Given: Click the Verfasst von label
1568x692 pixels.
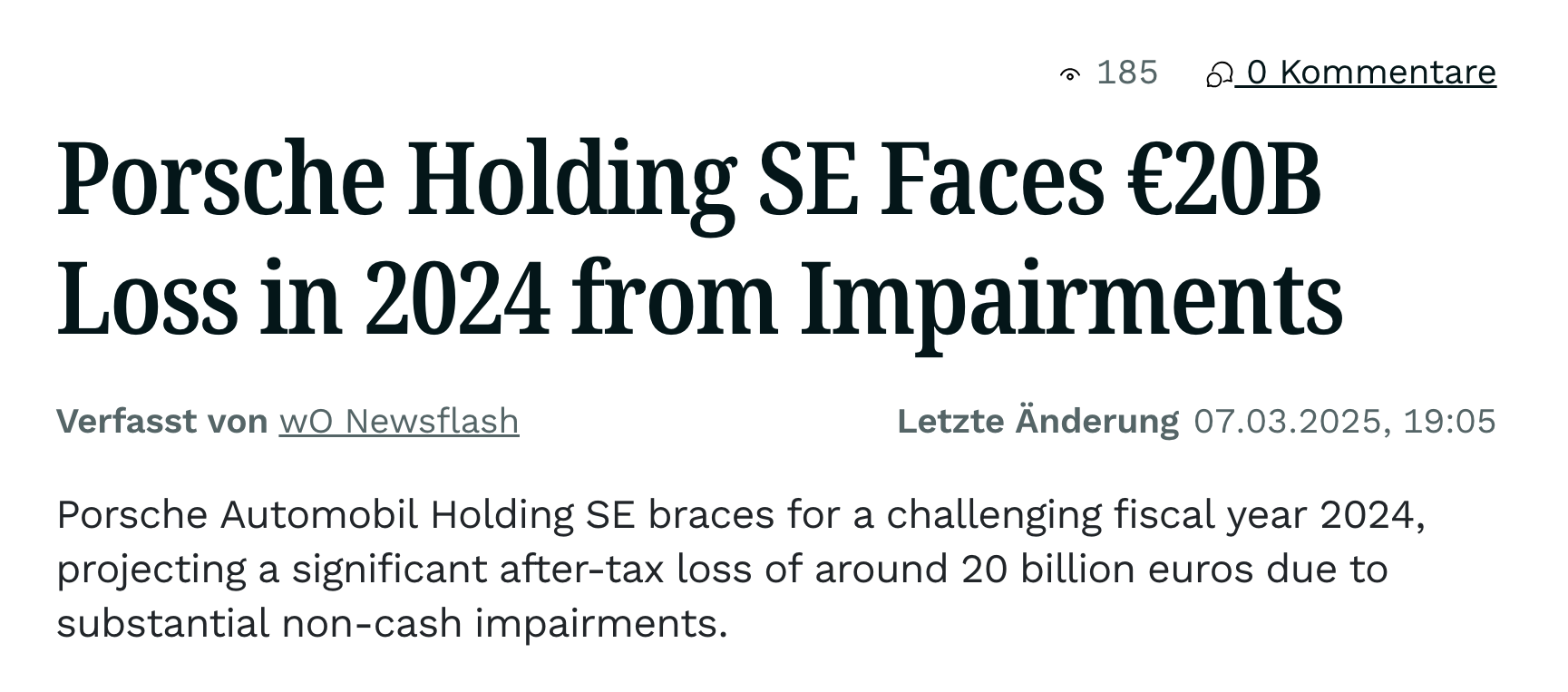Looking at the screenshot, I should (161, 422).
